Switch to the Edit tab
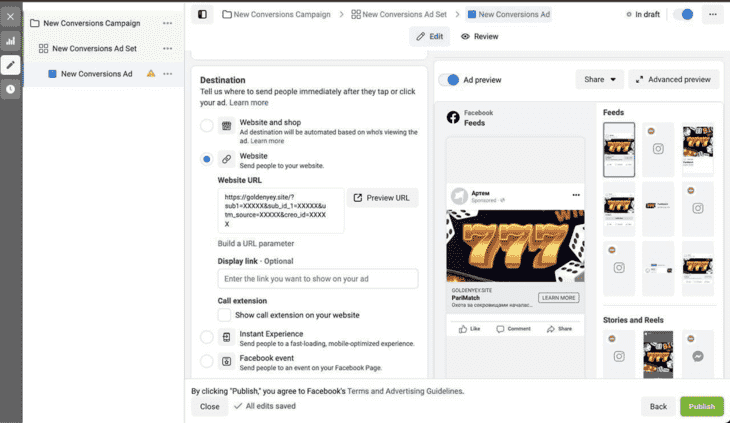The image size is (730, 423). click(x=429, y=36)
